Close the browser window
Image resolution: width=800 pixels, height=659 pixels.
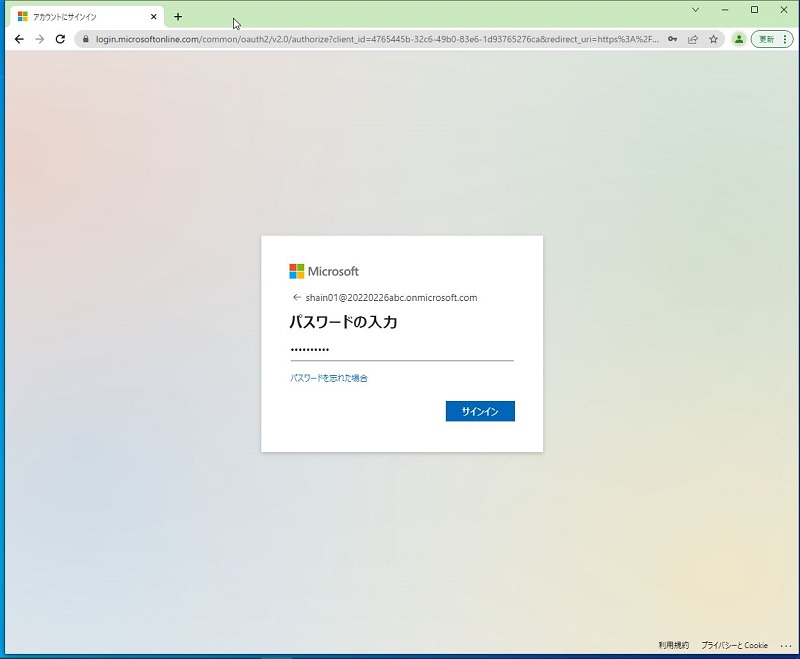click(784, 10)
